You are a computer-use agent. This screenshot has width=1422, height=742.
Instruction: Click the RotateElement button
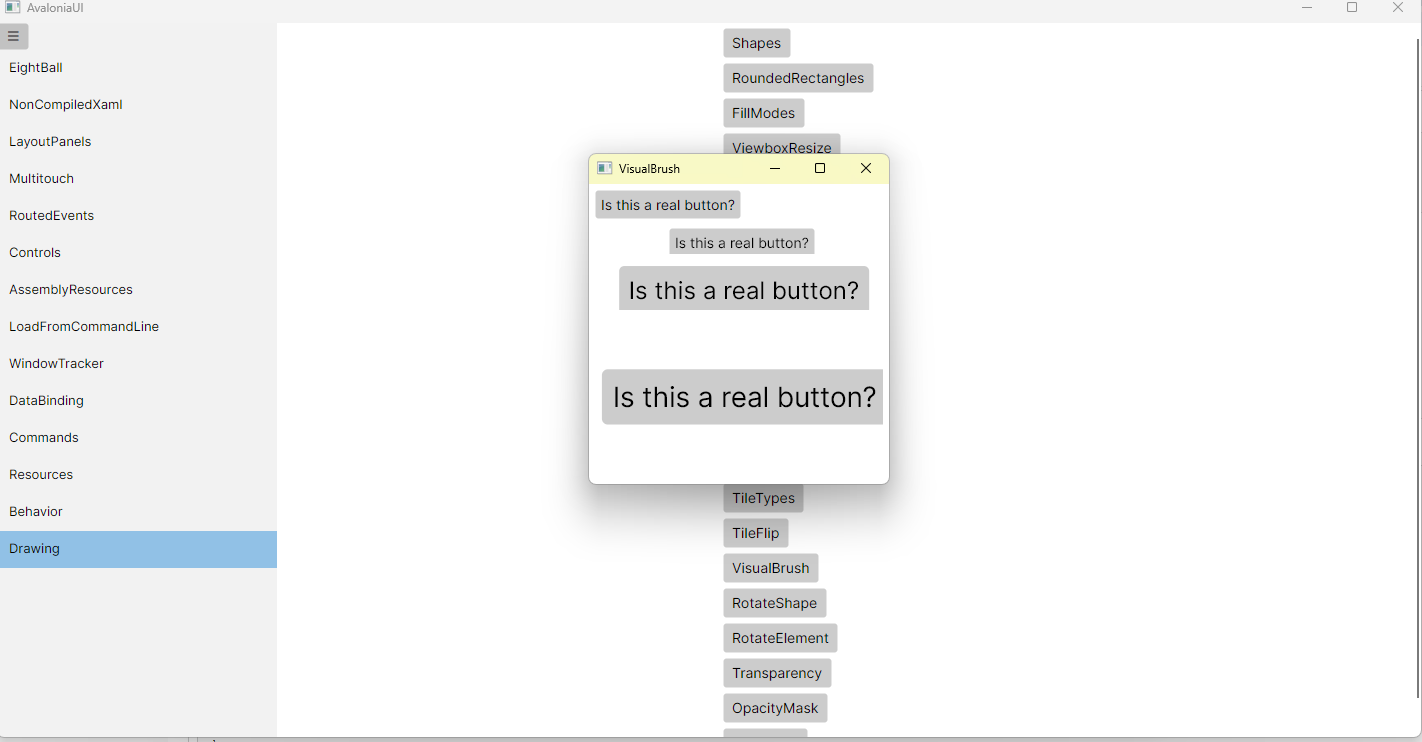pos(780,638)
